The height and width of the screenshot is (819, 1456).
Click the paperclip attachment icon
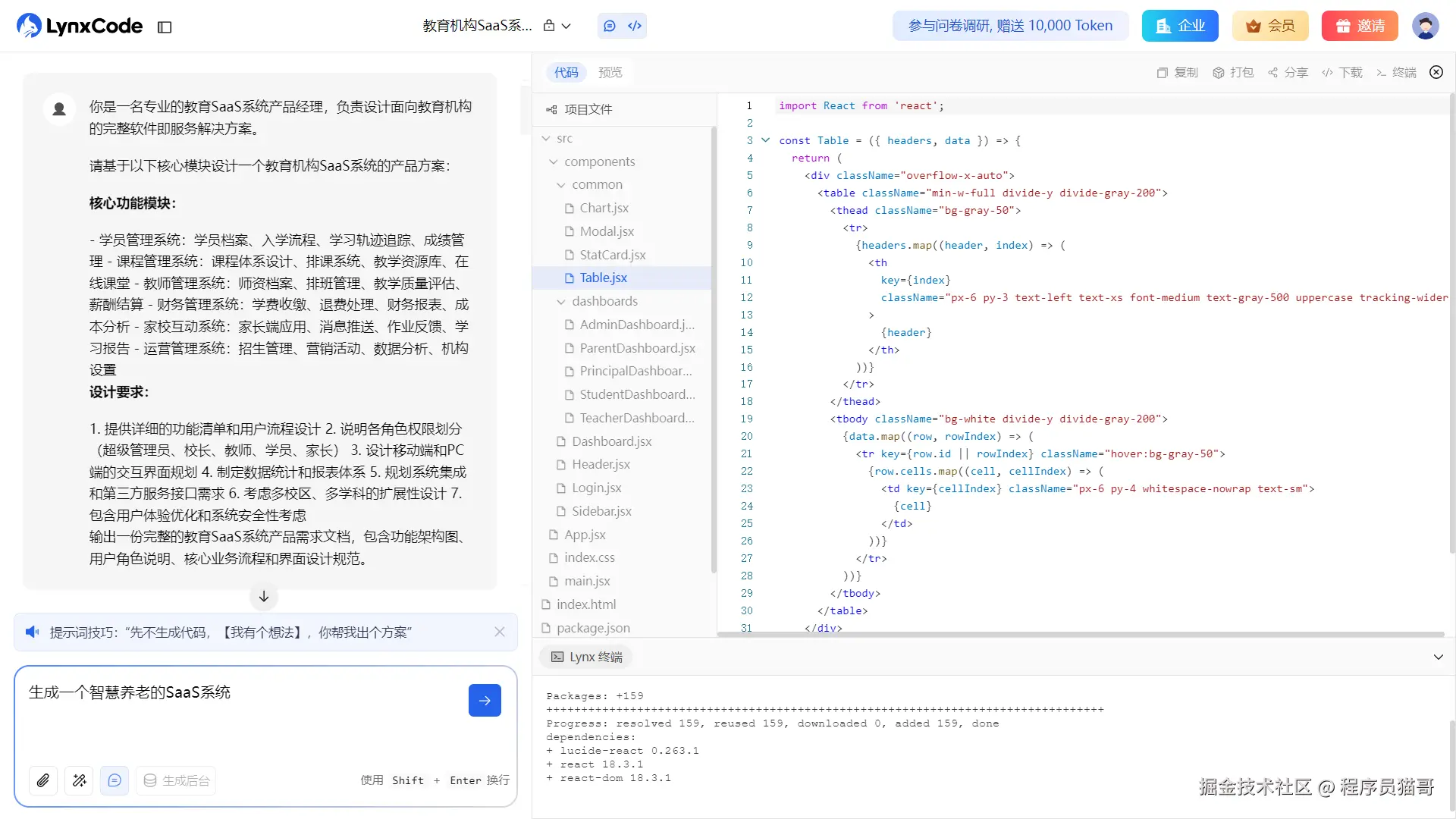[x=43, y=780]
